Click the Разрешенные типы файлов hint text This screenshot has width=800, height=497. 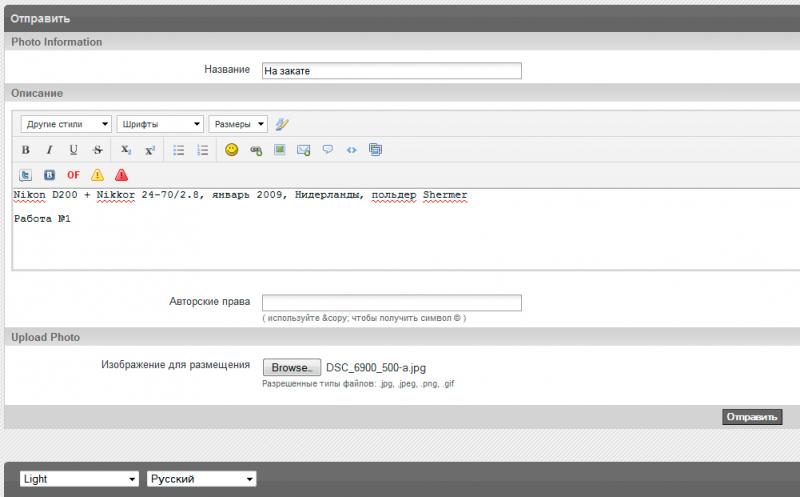pyautogui.click(x=358, y=384)
